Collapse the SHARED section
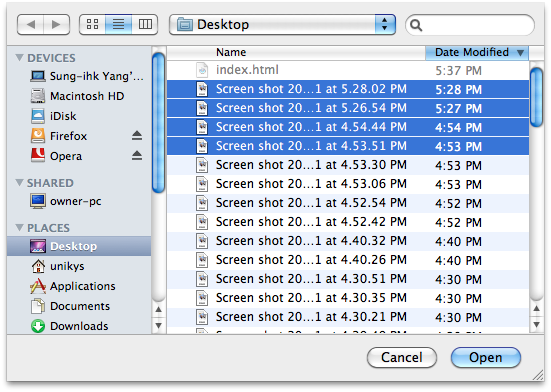This screenshot has height=392, width=551. [x=20, y=182]
